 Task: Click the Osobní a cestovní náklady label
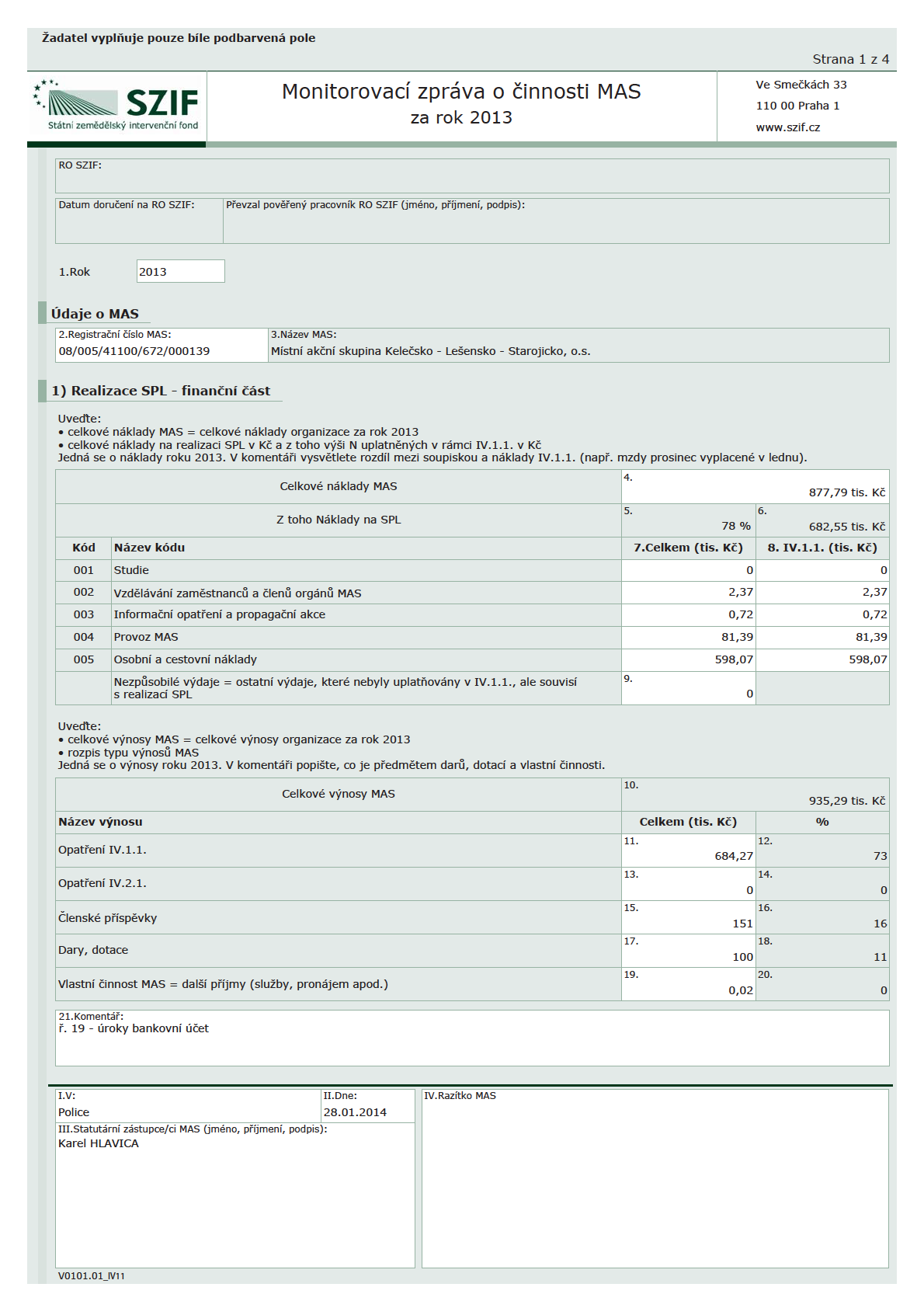[x=185, y=659]
